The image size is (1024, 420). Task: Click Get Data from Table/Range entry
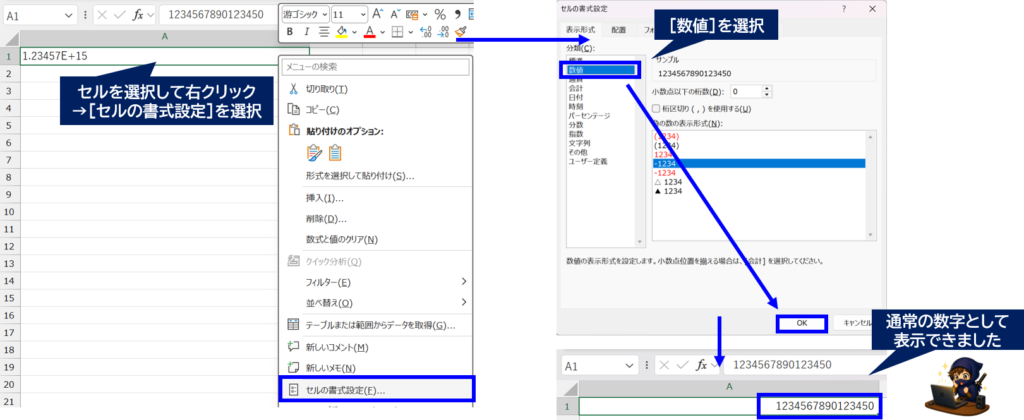coord(377,325)
